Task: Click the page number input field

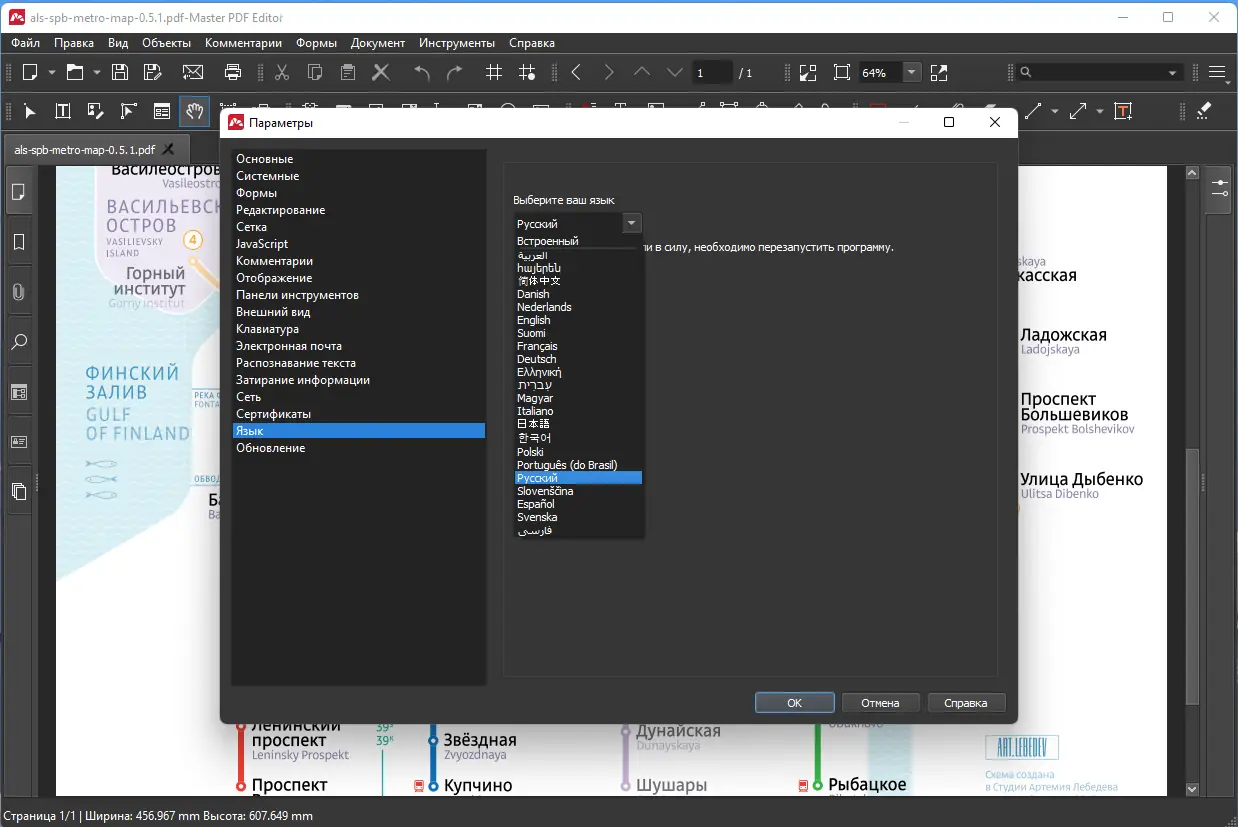Action: point(713,73)
